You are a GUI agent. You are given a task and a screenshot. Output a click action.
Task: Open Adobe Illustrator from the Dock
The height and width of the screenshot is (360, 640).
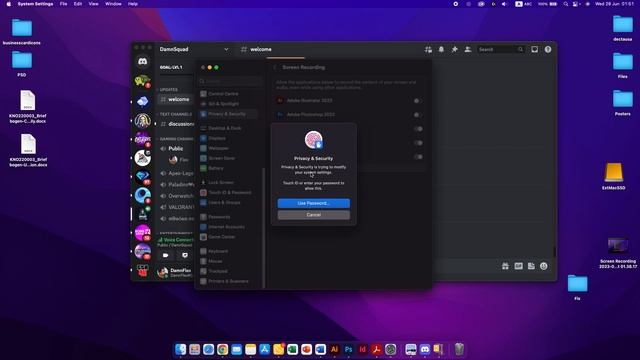click(x=334, y=349)
